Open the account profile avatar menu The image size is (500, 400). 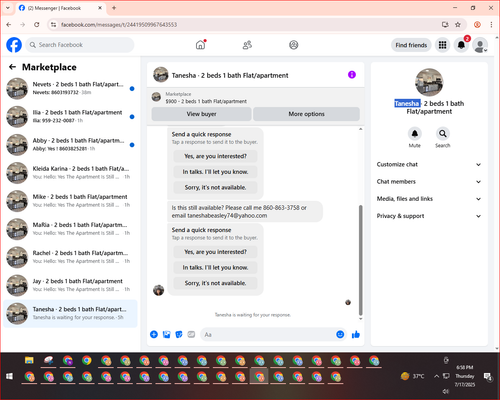pos(480,45)
